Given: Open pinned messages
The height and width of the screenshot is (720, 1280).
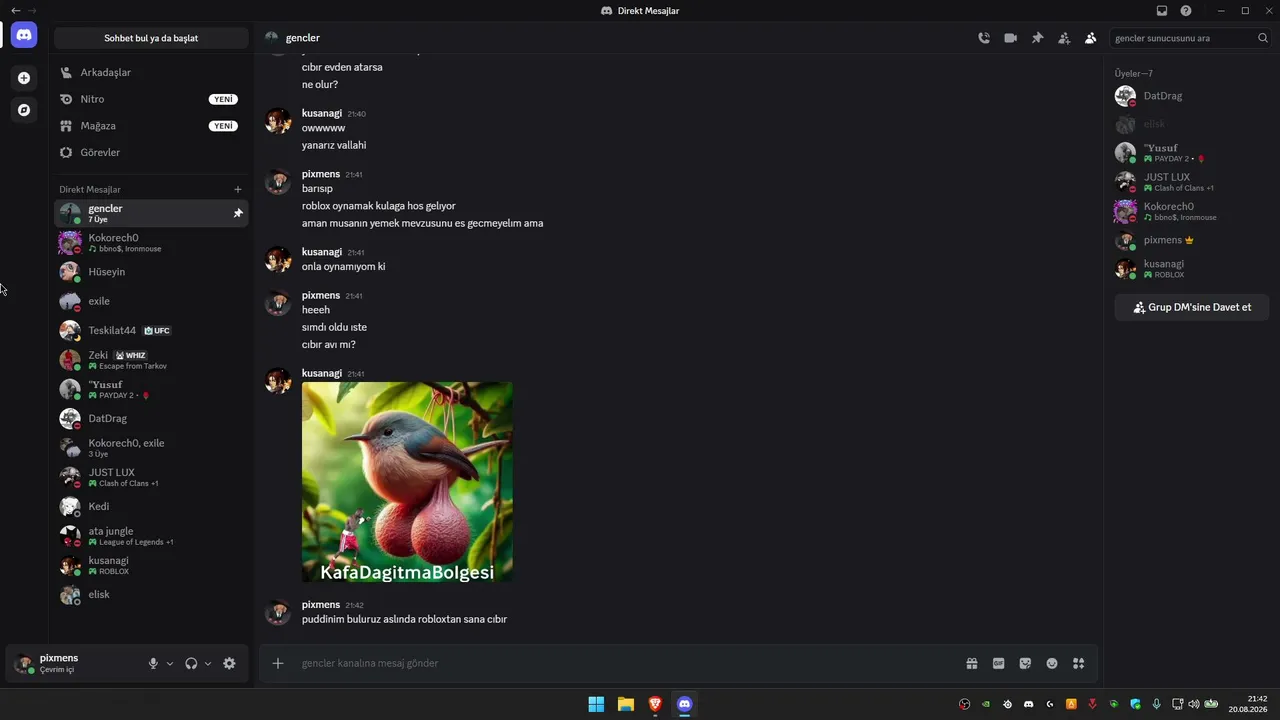Looking at the screenshot, I should click(1037, 38).
